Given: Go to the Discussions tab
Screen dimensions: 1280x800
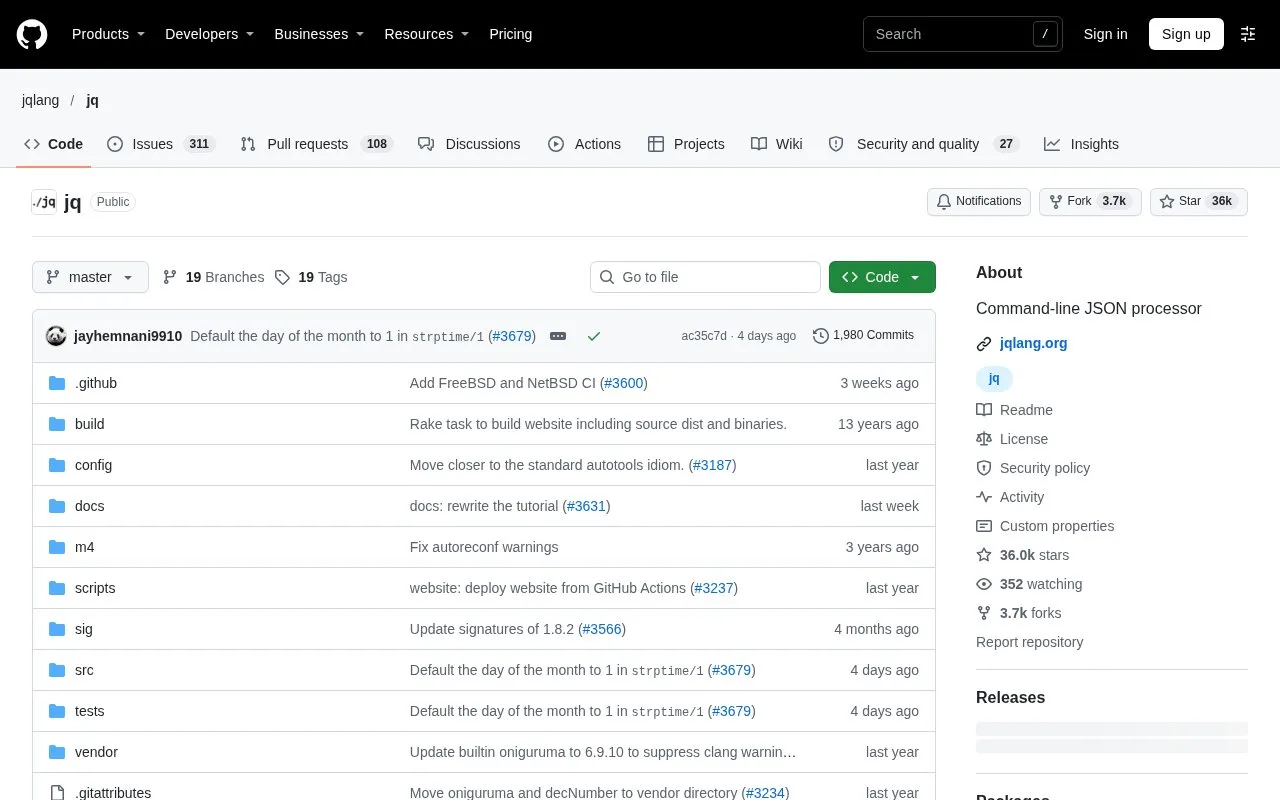Looking at the screenshot, I should tap(469, 144).
